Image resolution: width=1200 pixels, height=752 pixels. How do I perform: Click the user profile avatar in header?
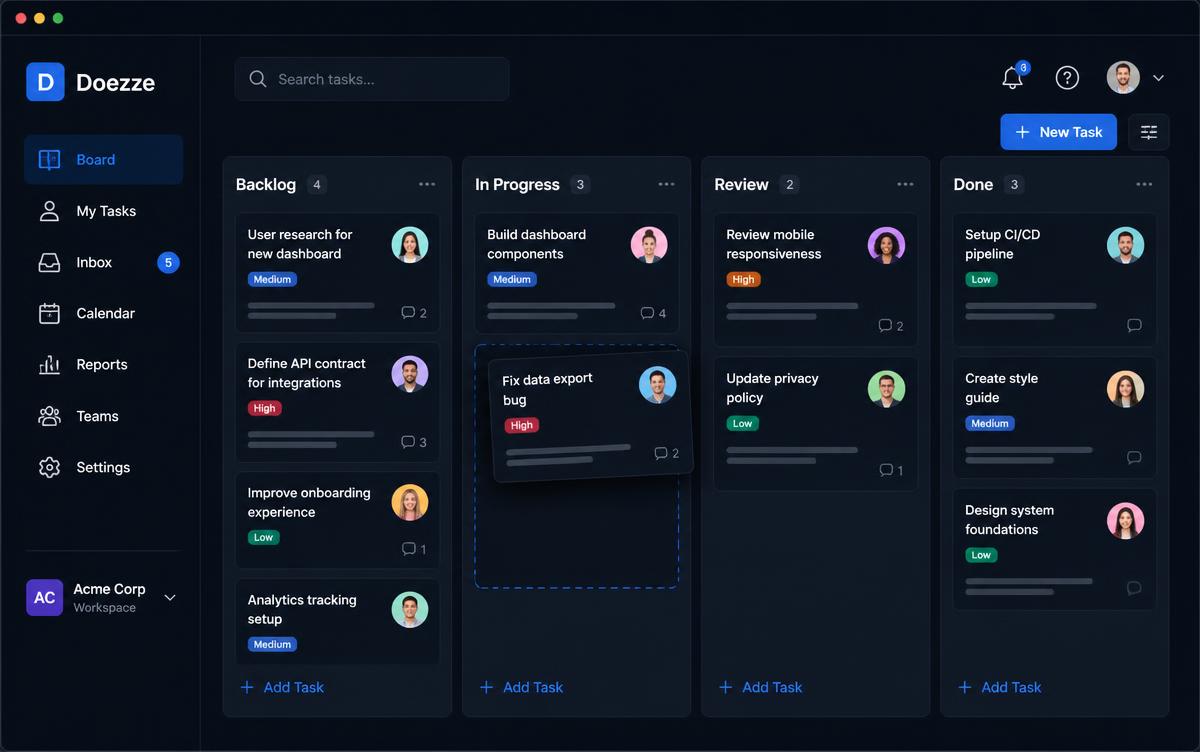tap(1123, 78)
